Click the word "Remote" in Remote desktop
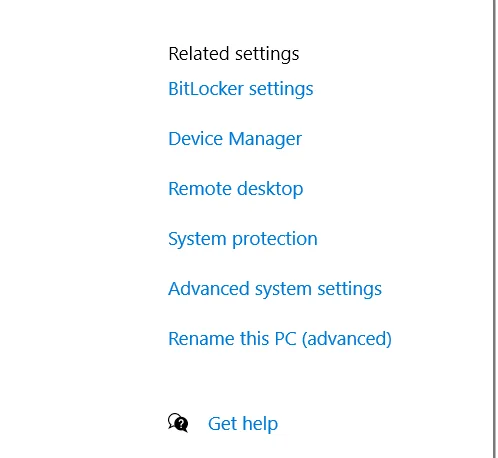The height and width of the screenshot is (458, 498). [200, 189]
